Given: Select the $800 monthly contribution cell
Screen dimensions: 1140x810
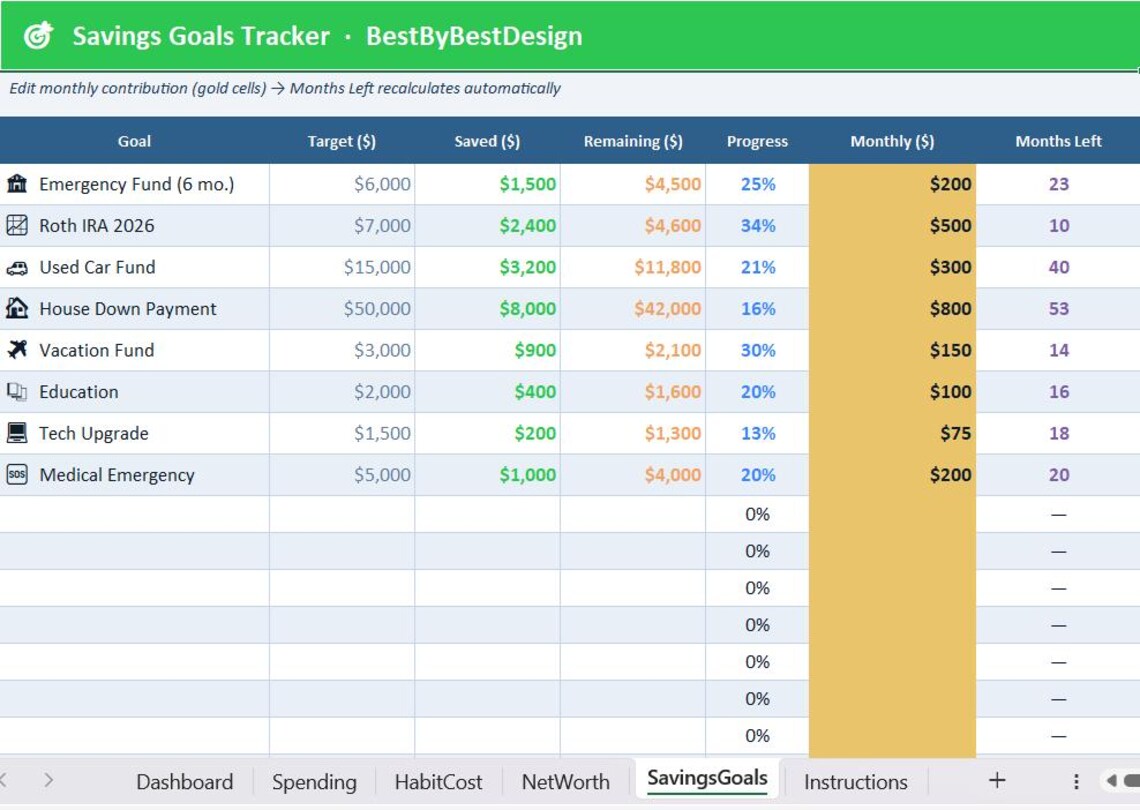Looking at the screenshot, I should [x=892, y=308].
